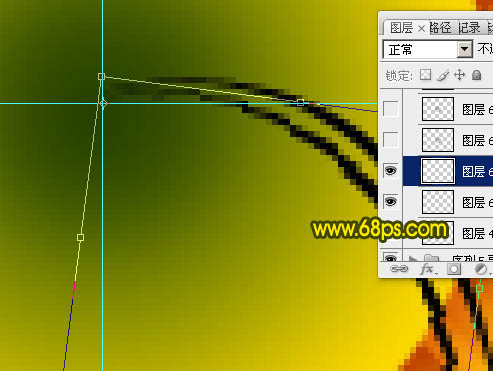
Task: Open the 正常 blend mode dropdown arrow
Action: coord(465,50)
